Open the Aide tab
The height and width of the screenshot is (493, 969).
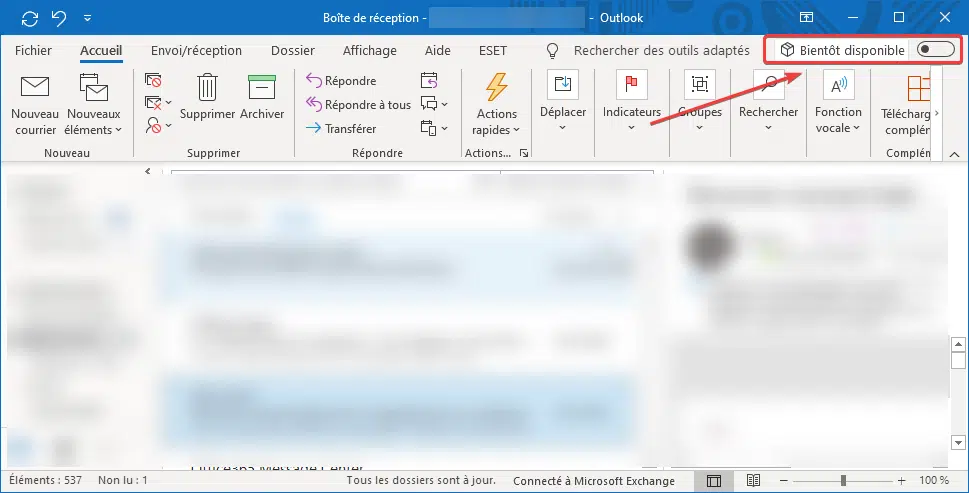click(x=438, y=51)
